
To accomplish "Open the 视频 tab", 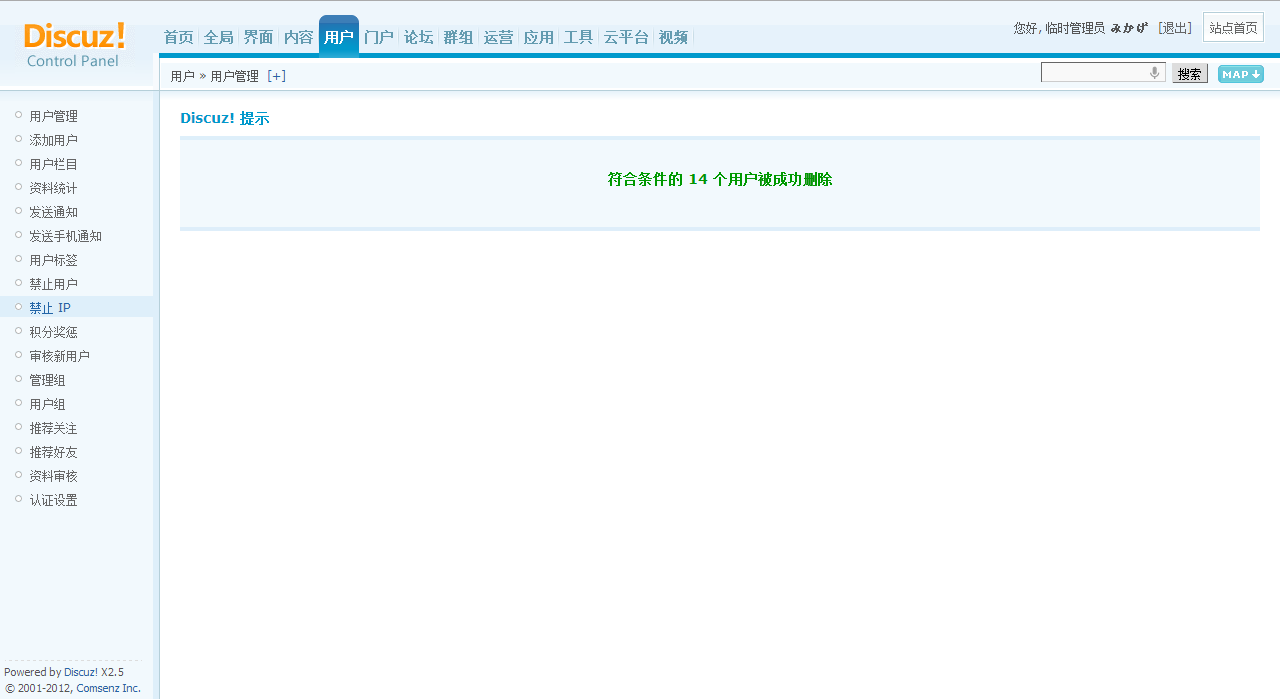I will [674, 38].
